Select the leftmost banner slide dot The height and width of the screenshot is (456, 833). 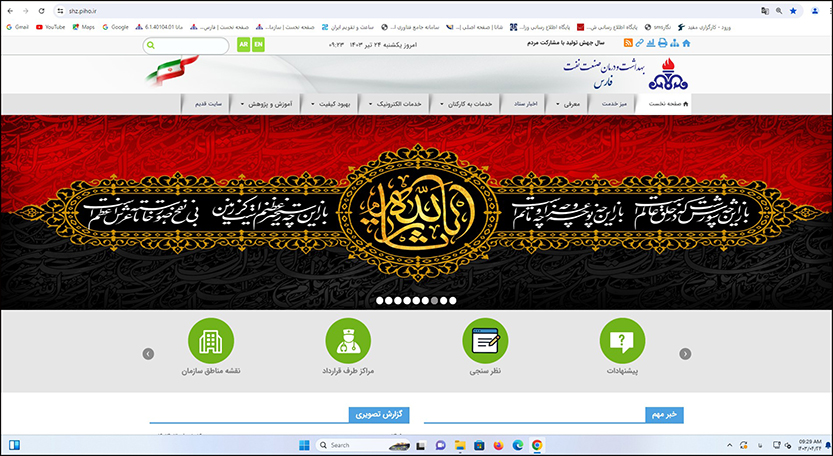pos(380,300)
